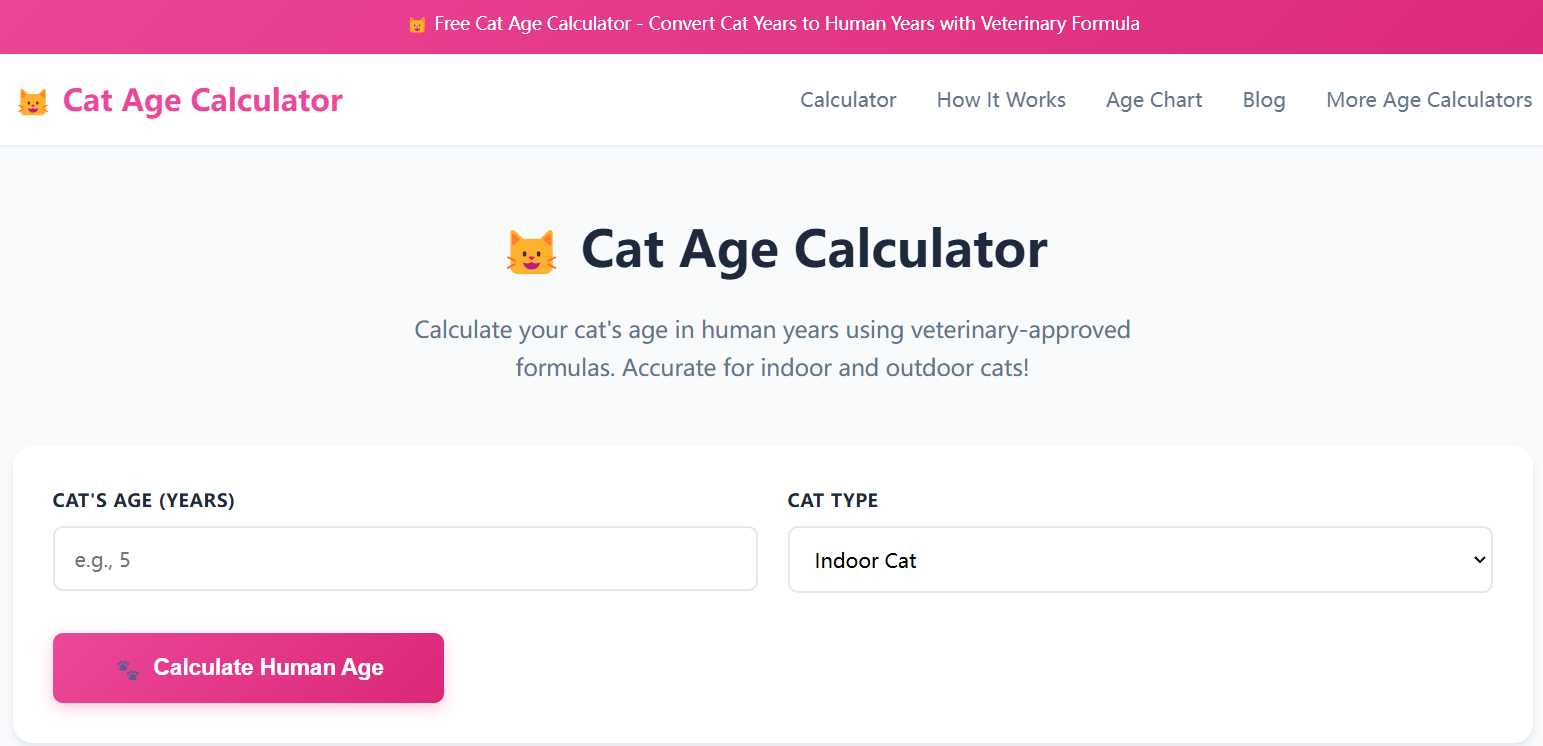Click the cat logo icon in the header

tap(33, 102)
